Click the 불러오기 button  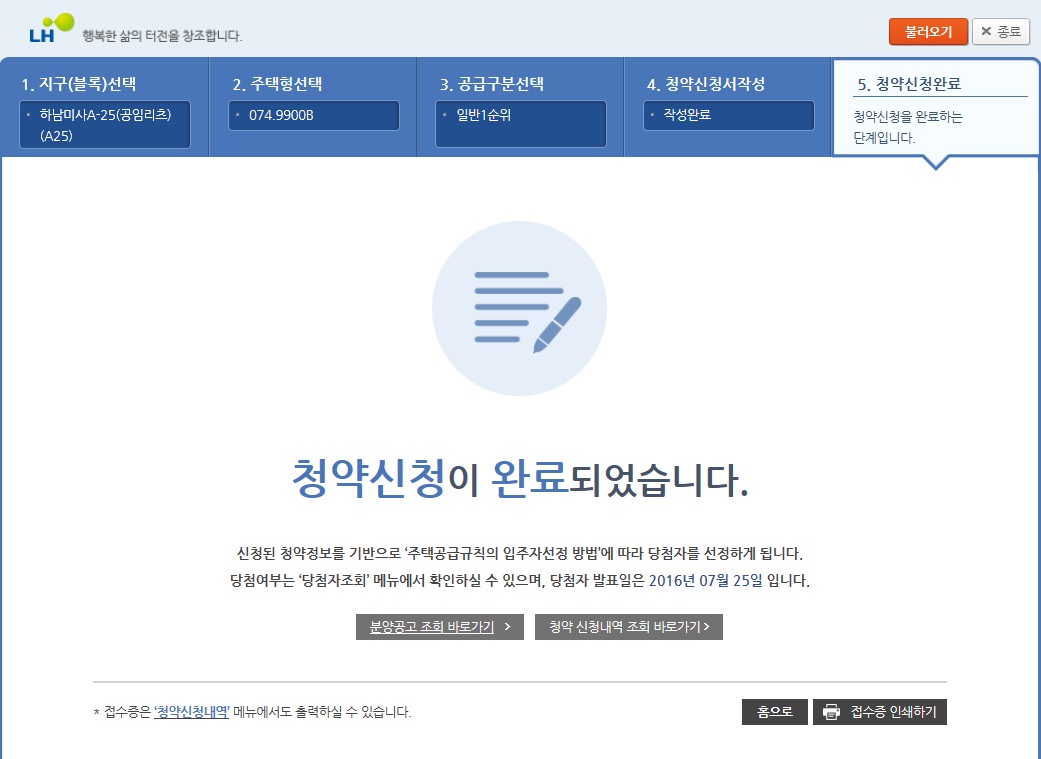click(928, 31)
